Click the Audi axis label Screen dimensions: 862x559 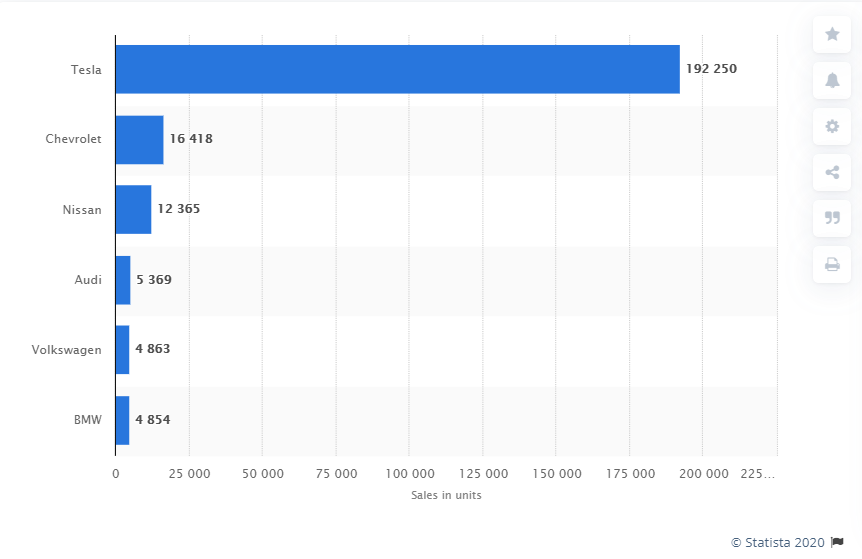[88, 280]
